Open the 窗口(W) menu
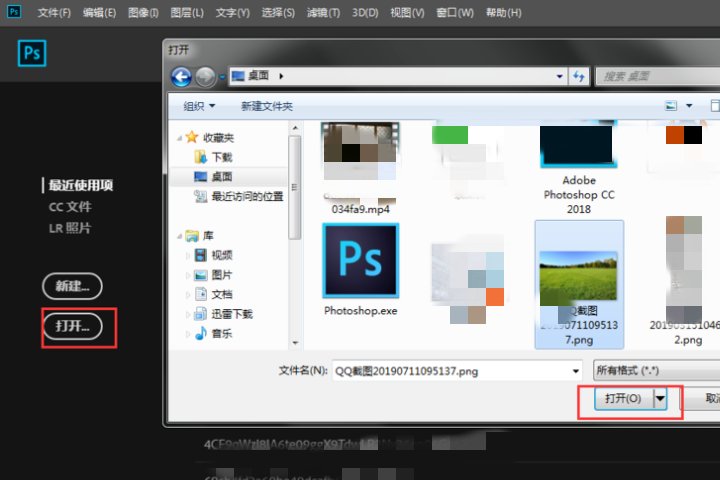 click(455, 13)
